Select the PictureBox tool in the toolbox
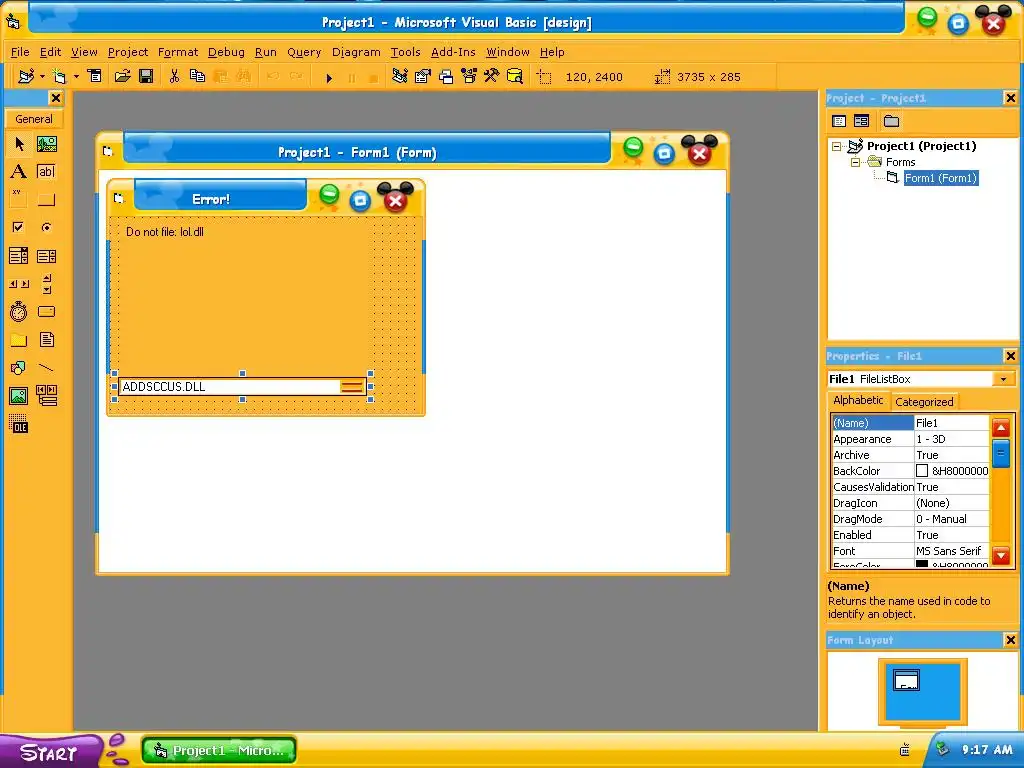 tap(46, 144)
